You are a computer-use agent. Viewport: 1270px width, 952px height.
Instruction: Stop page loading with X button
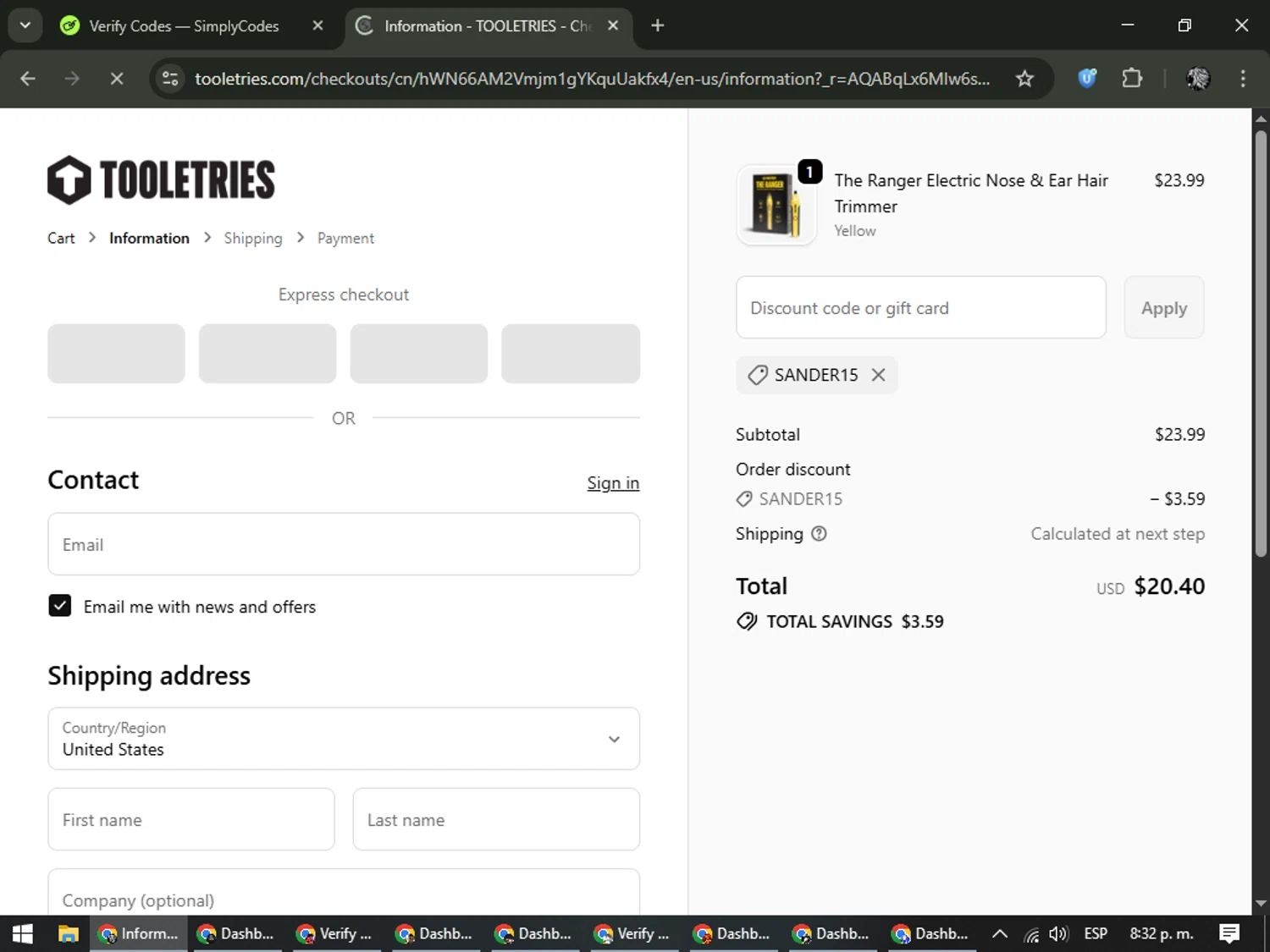click(117, 79)
